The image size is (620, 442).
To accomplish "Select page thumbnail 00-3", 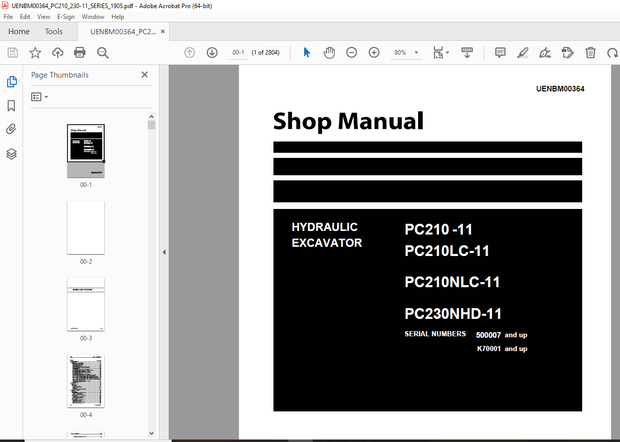I will pyautogui.click(x=86, y=304).
